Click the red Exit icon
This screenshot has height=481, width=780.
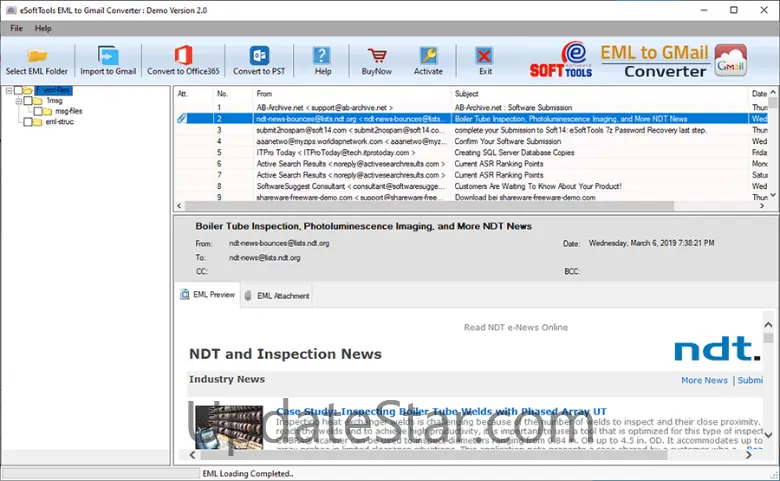484,56
